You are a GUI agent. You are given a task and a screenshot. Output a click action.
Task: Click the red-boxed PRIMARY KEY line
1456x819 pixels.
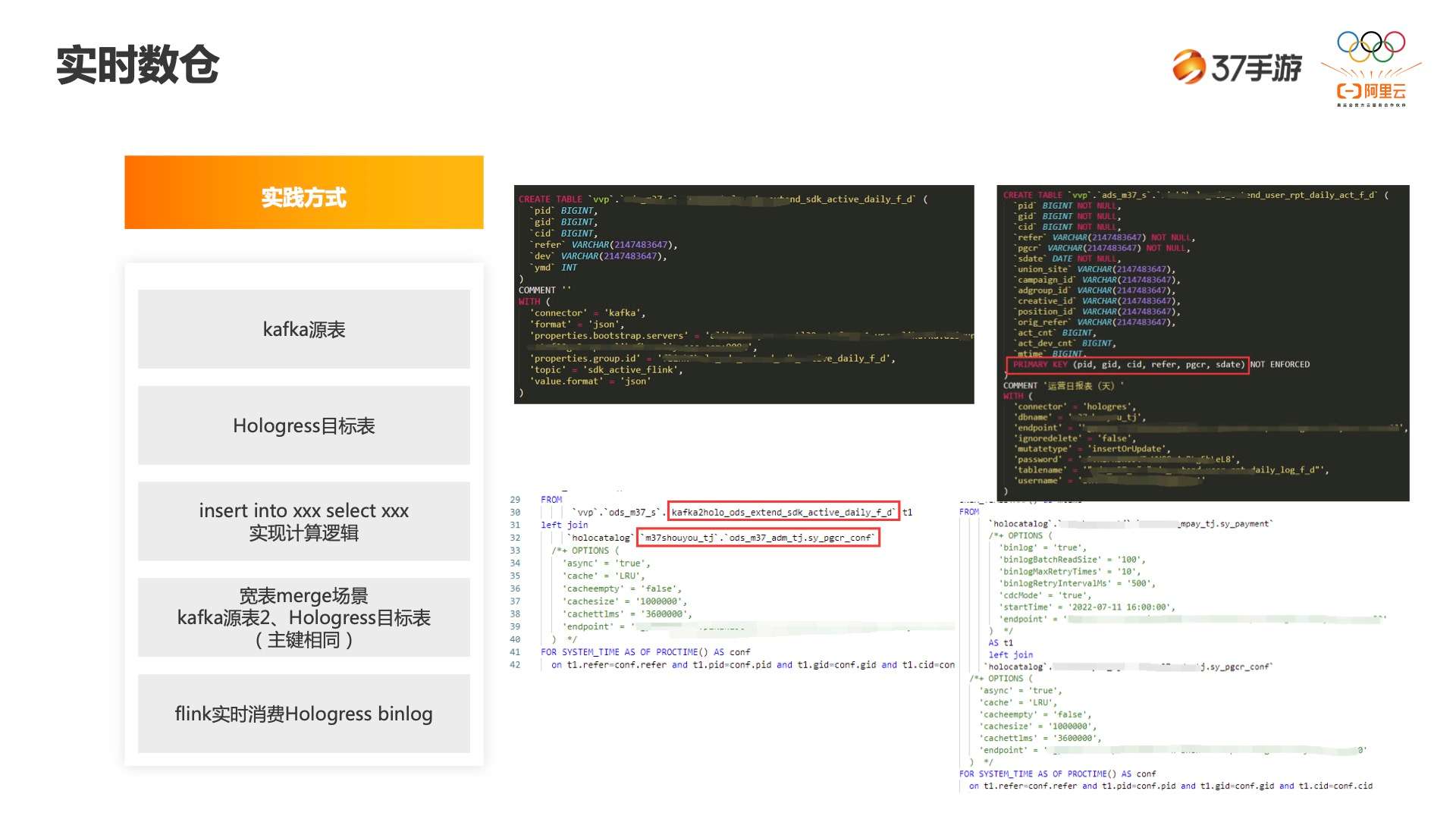point(1127,365)
